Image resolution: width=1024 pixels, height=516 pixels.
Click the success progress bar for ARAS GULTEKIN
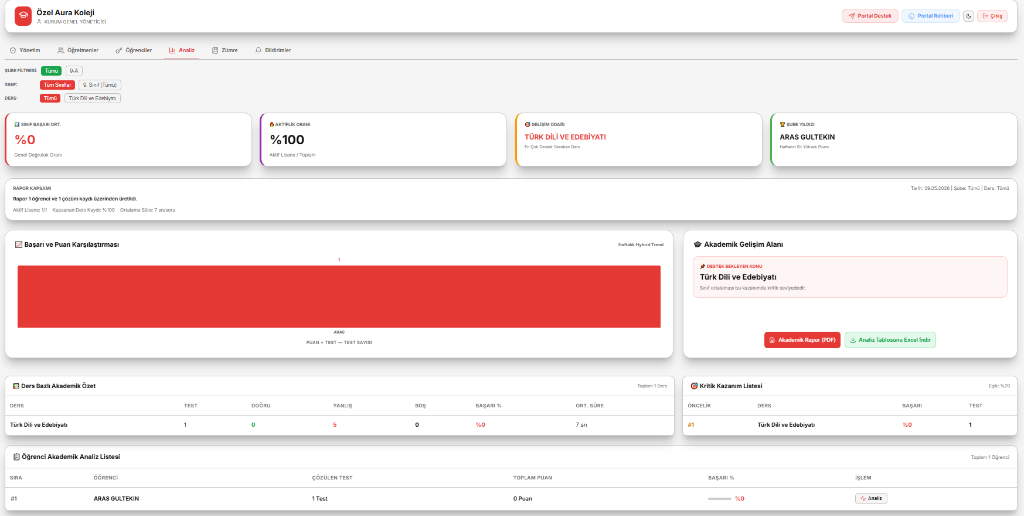719,498
